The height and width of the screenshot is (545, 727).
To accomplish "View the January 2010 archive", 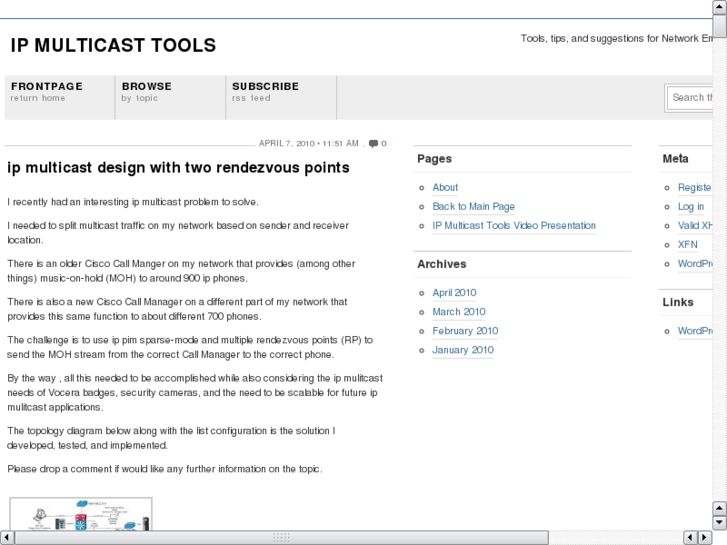I will coord(462,350).
